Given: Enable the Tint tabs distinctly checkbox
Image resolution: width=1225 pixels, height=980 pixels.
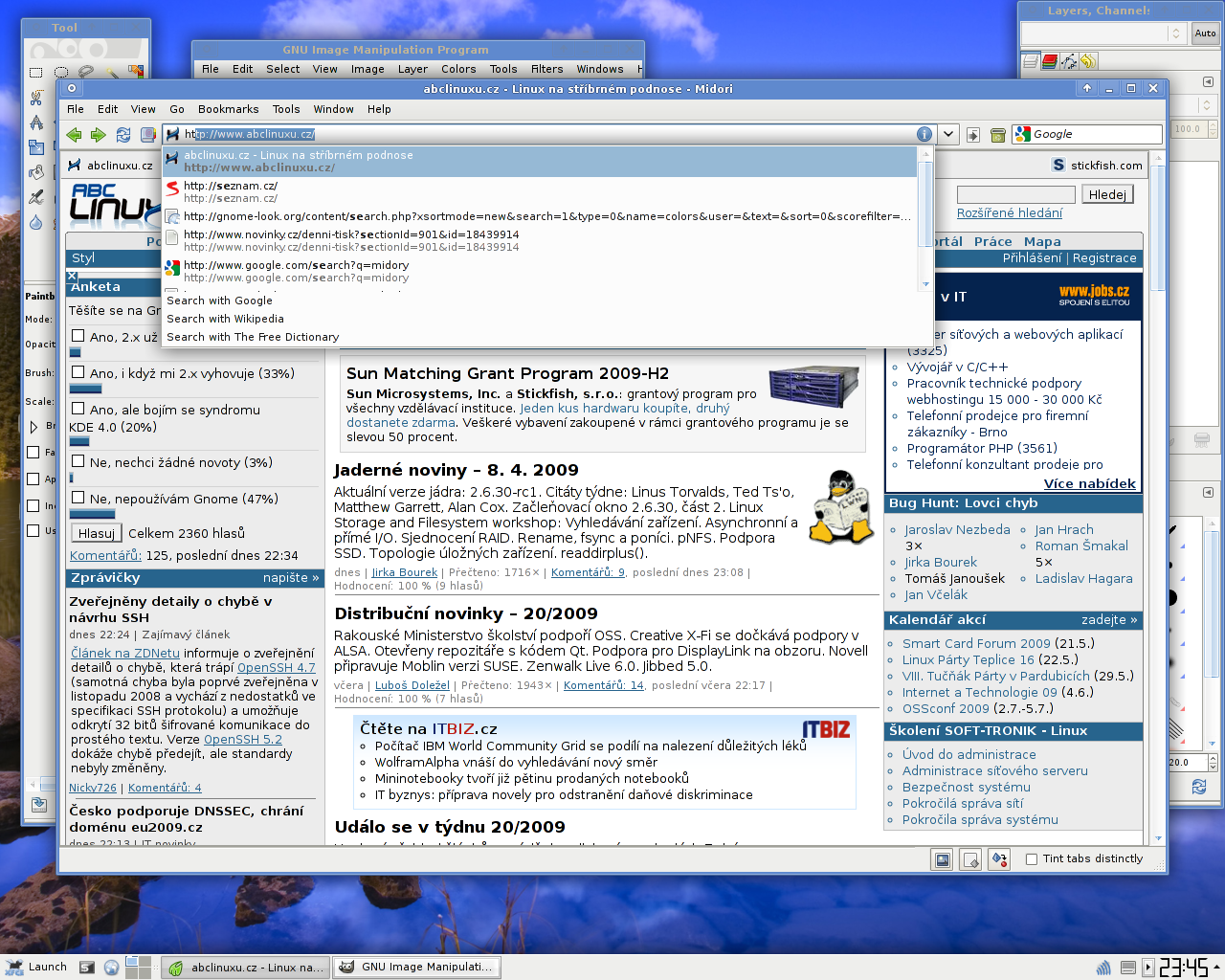Looking at the screenshot, I should (1032, 859).
